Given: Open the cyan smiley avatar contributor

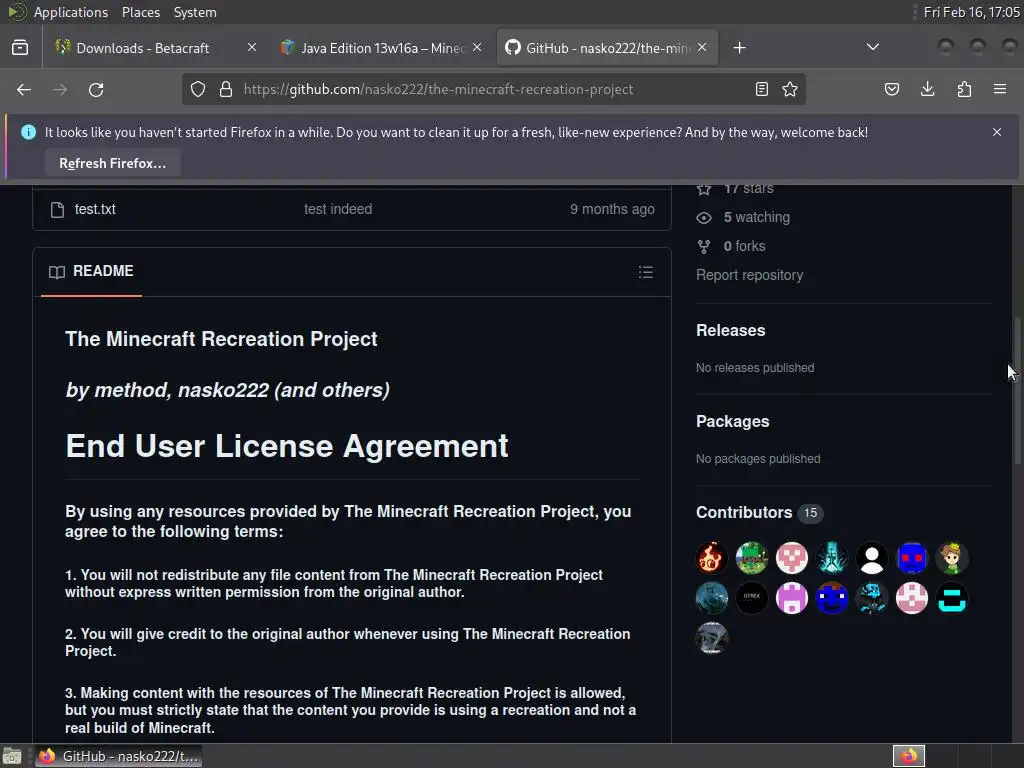Looking at the screenshot, I should 952,598.
